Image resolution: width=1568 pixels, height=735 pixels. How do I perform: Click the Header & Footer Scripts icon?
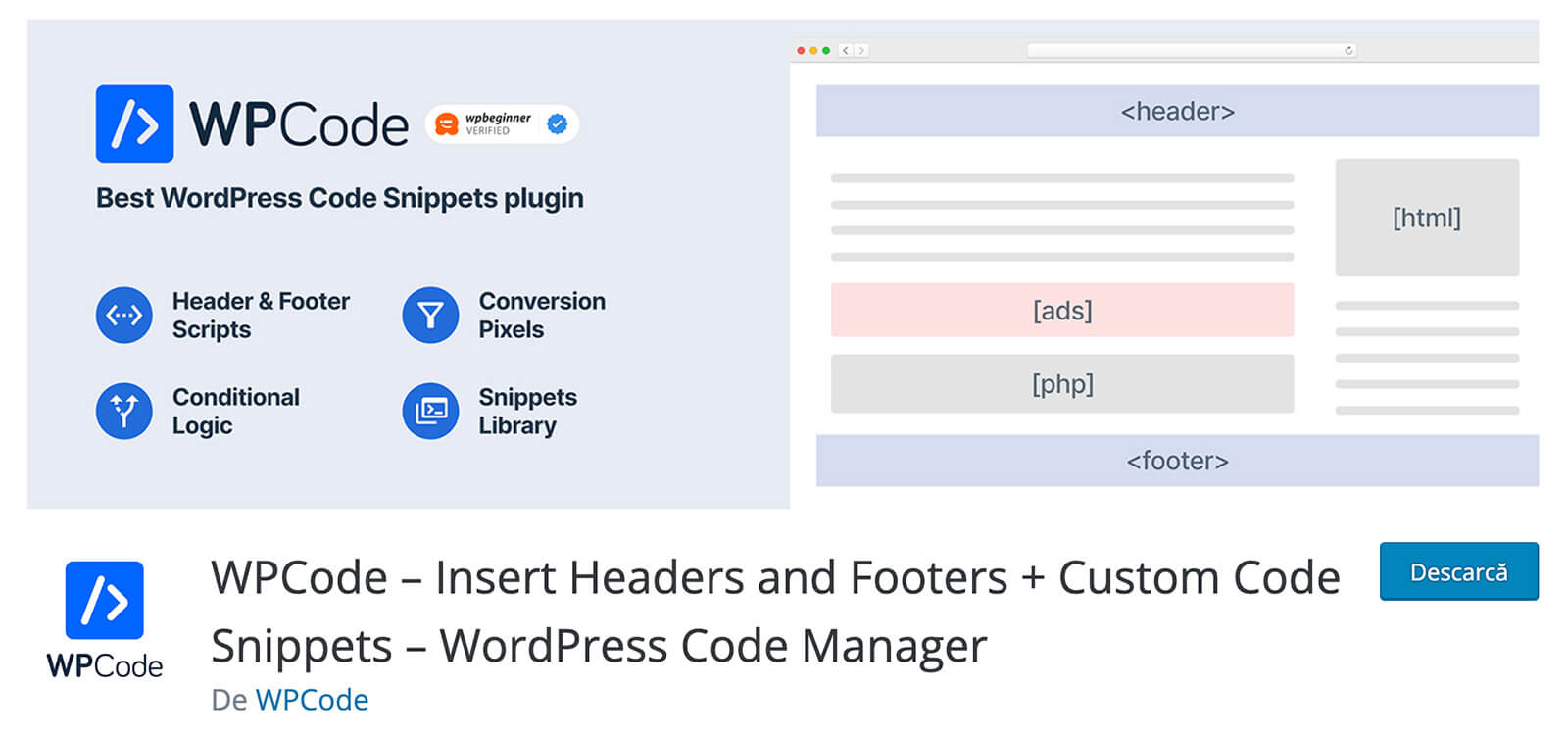[124, 315]
